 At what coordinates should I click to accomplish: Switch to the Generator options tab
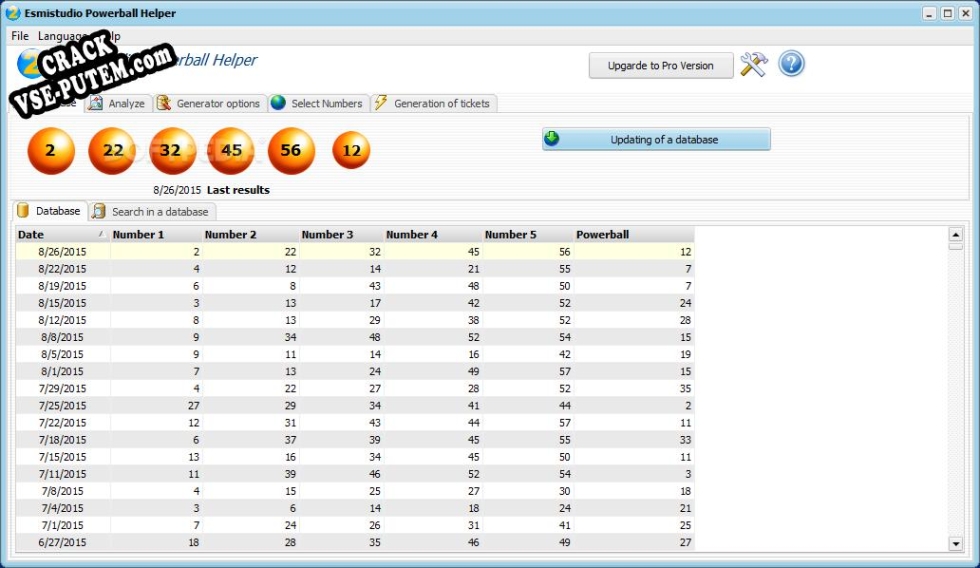[210, 103]
